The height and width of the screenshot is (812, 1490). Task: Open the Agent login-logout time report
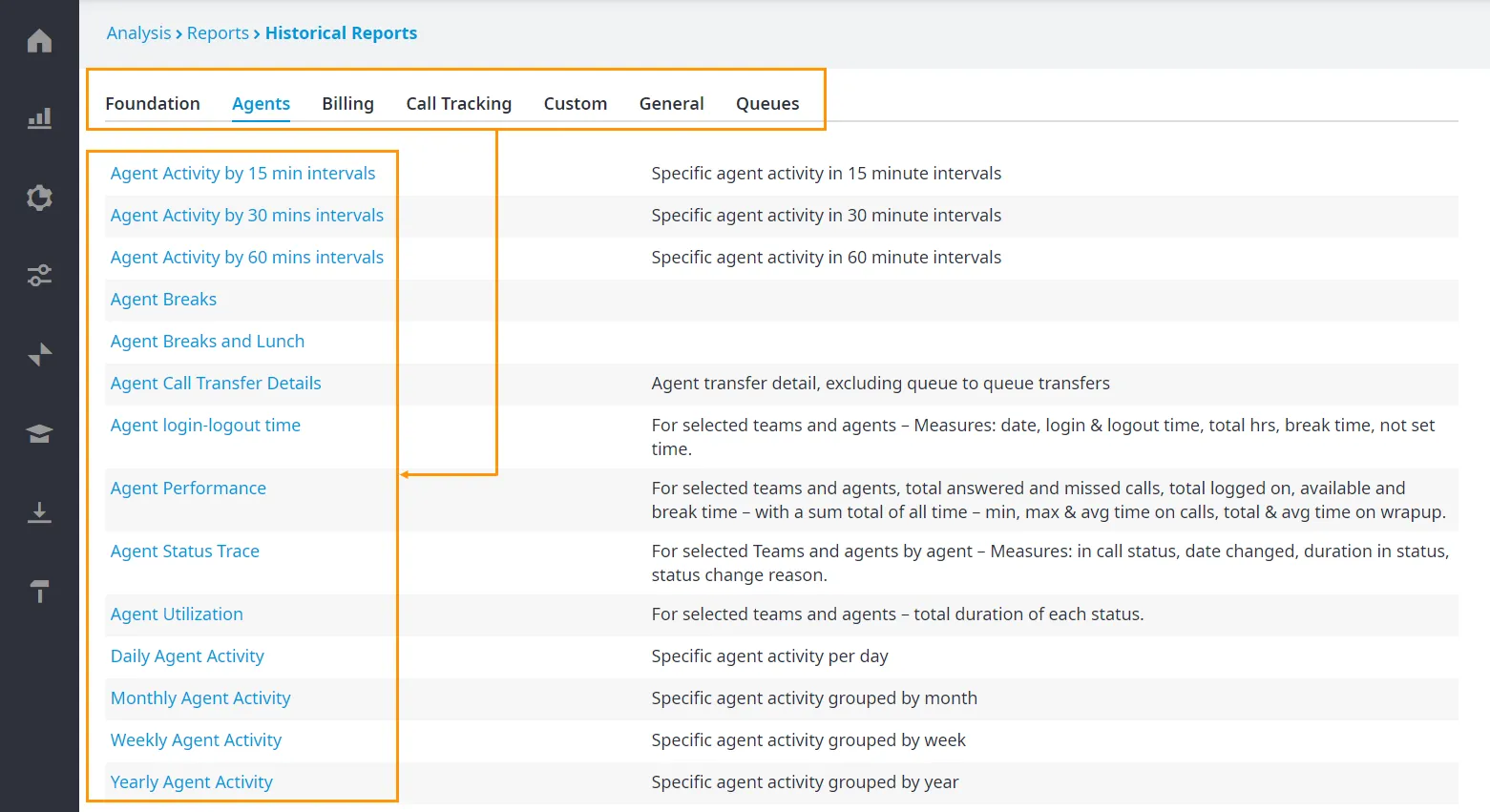[x=205, y=426]
